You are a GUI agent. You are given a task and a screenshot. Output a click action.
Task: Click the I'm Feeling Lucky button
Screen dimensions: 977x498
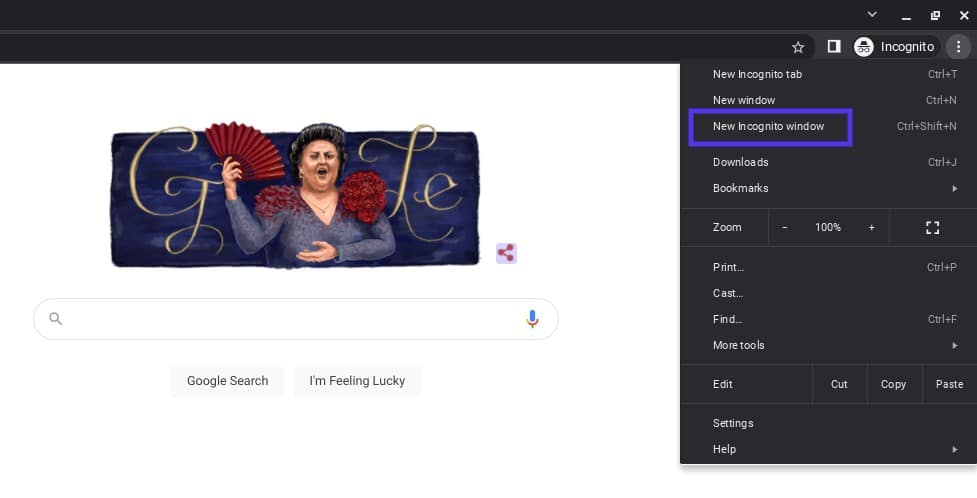[x=357, y=381]
